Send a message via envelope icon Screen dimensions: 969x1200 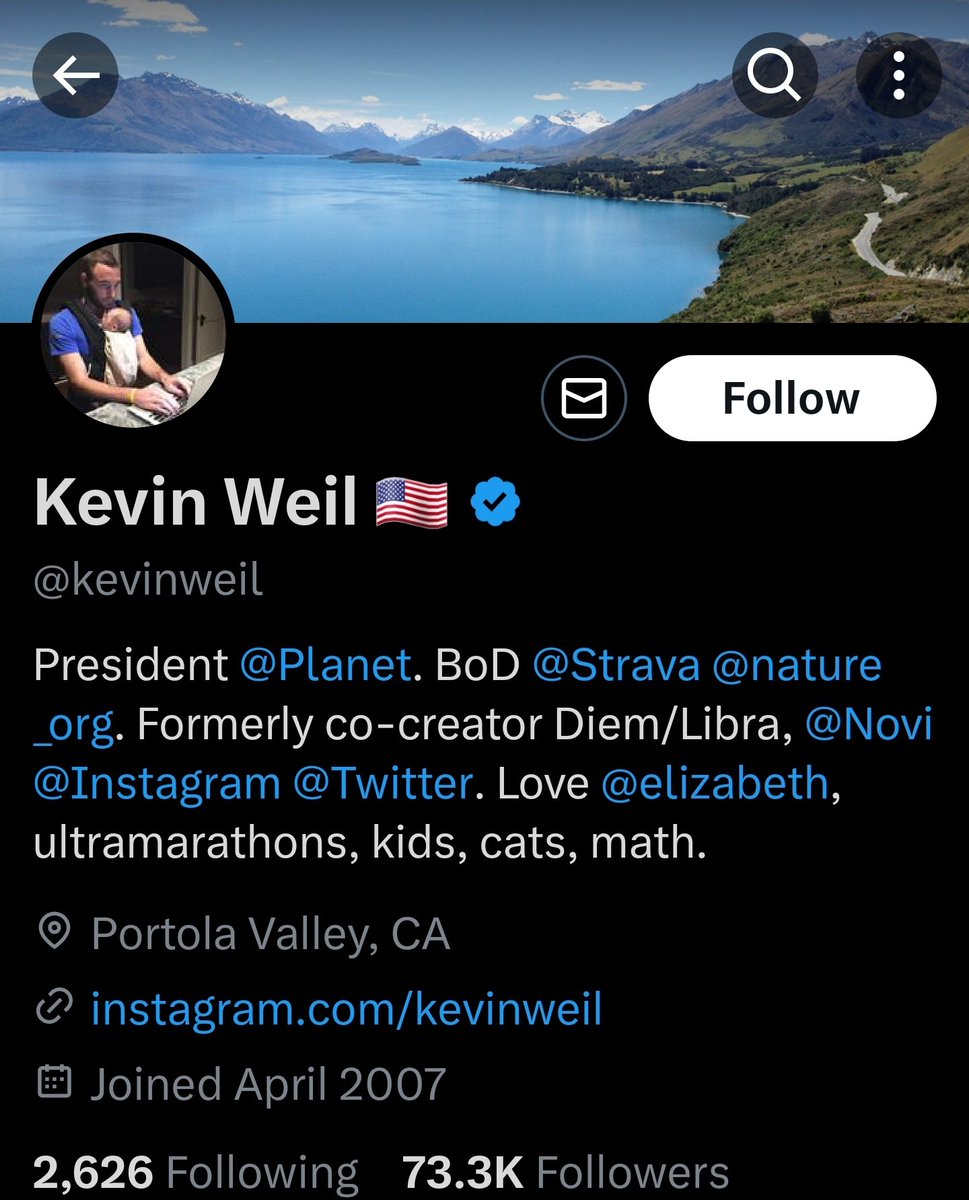(584, 399)
